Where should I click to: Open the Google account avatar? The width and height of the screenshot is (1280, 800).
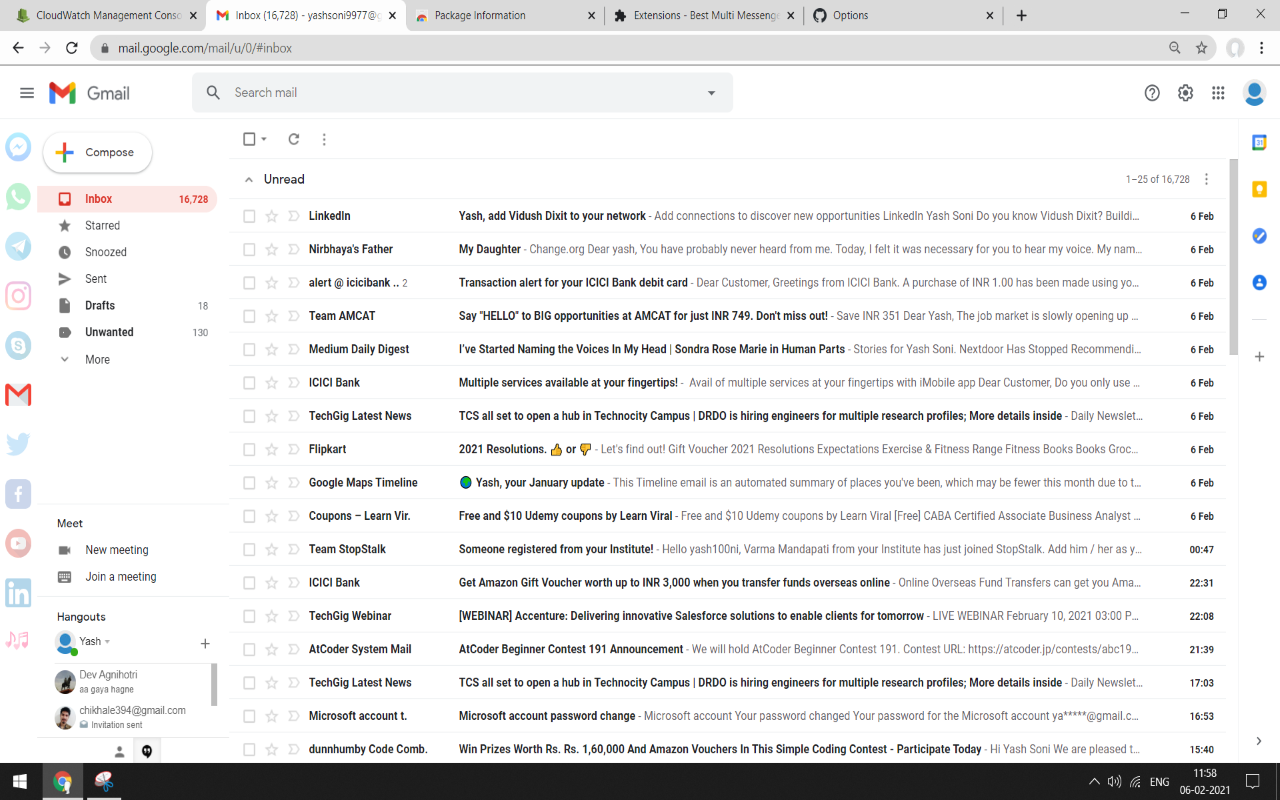pyautogui.click(x=1254, y=93)
